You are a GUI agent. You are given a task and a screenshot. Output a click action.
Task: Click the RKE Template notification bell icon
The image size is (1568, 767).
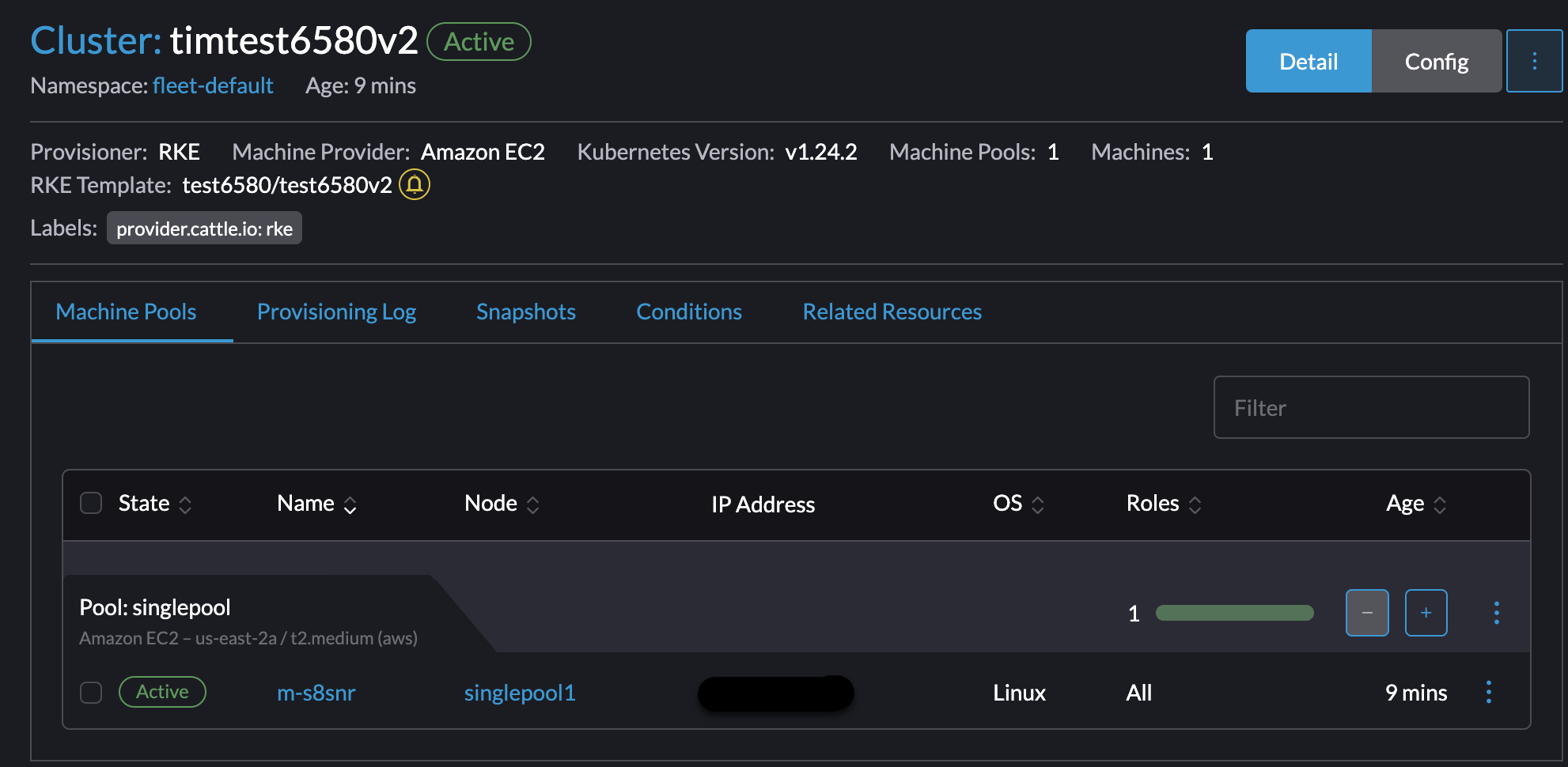415,185
